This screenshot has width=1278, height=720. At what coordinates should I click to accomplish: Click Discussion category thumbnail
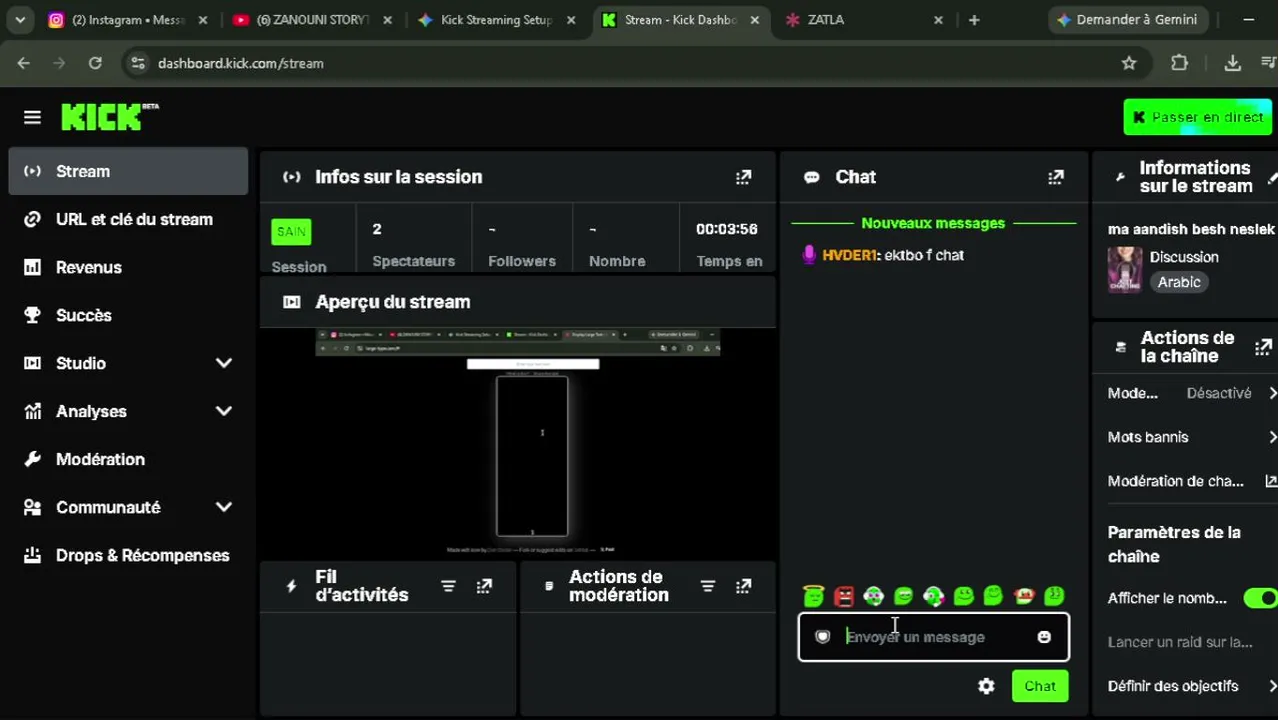(x=1125, y=269)
